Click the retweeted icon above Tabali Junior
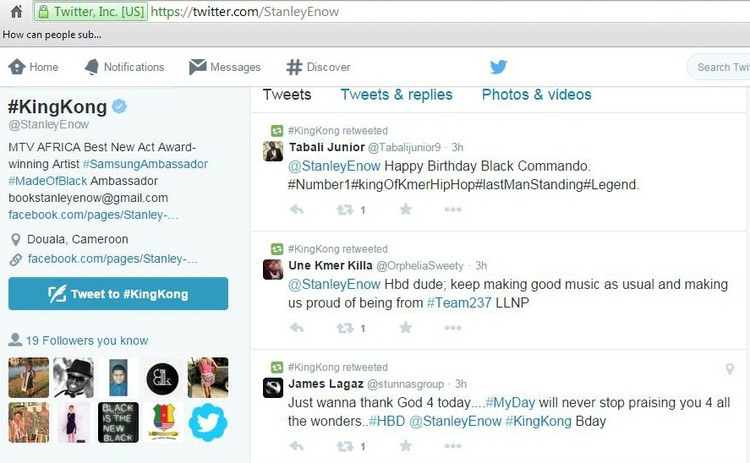This screenshot has width=750, height=463. [277, 131]
